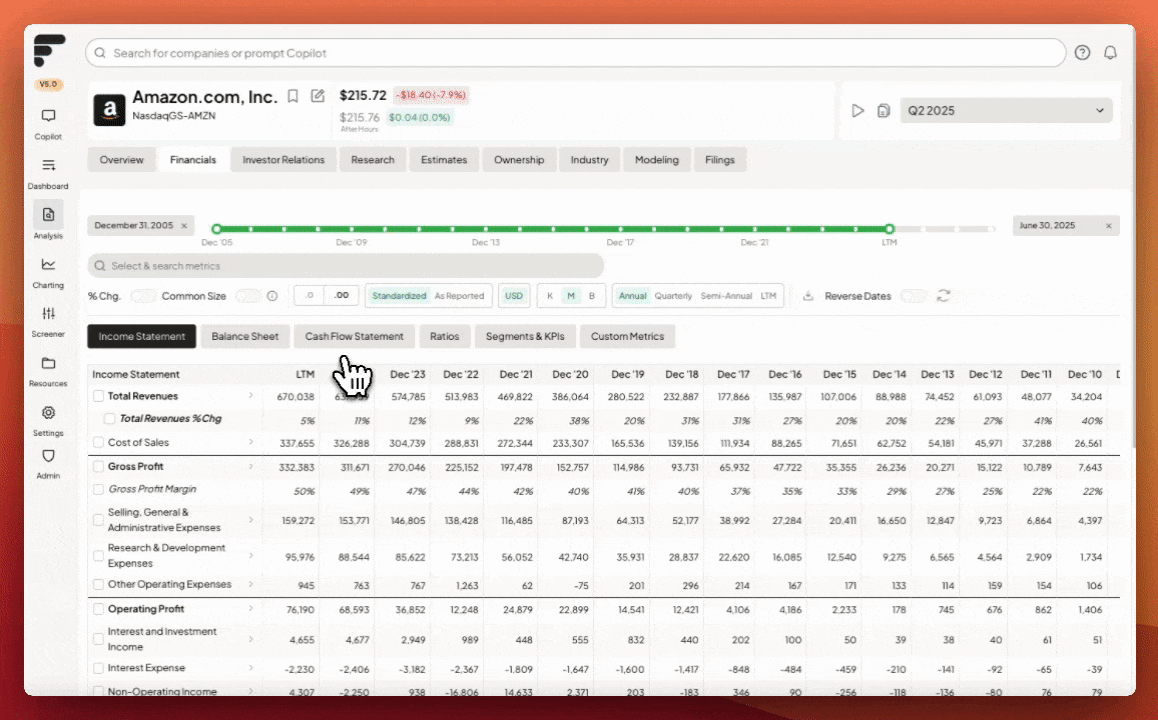
Task: Clear the December 31, 2005 start date
Action: [184, 226]
